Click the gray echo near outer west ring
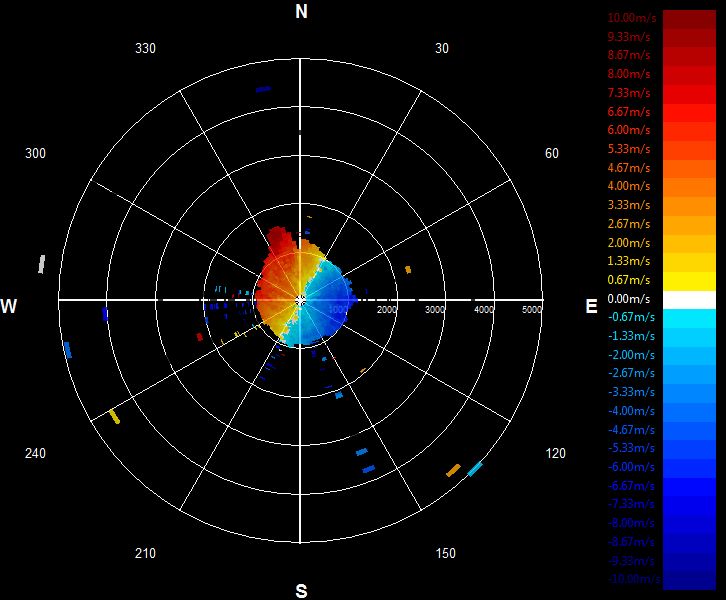The height and width of the screenshot is (600, 726). pos(41,264)
